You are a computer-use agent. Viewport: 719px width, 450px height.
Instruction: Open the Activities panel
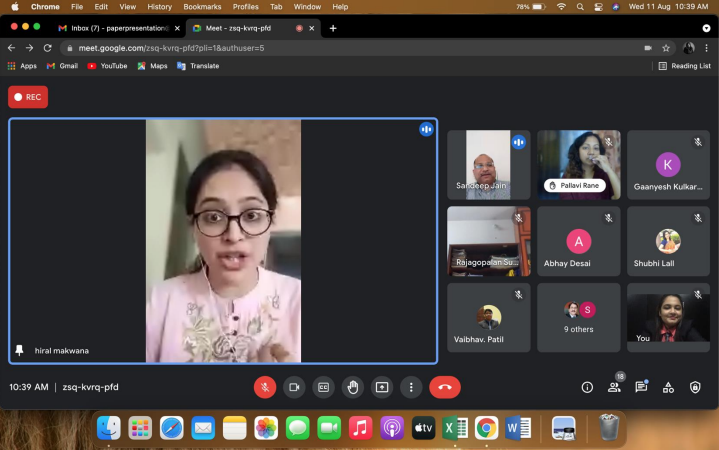coord(668,388)
